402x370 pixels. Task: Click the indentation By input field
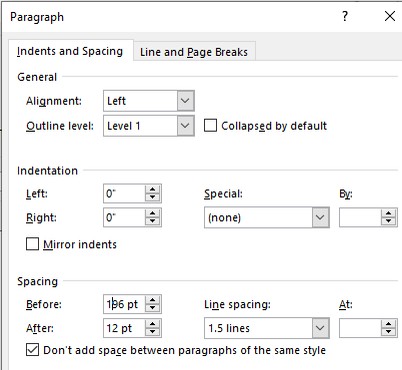click(360, 217)
